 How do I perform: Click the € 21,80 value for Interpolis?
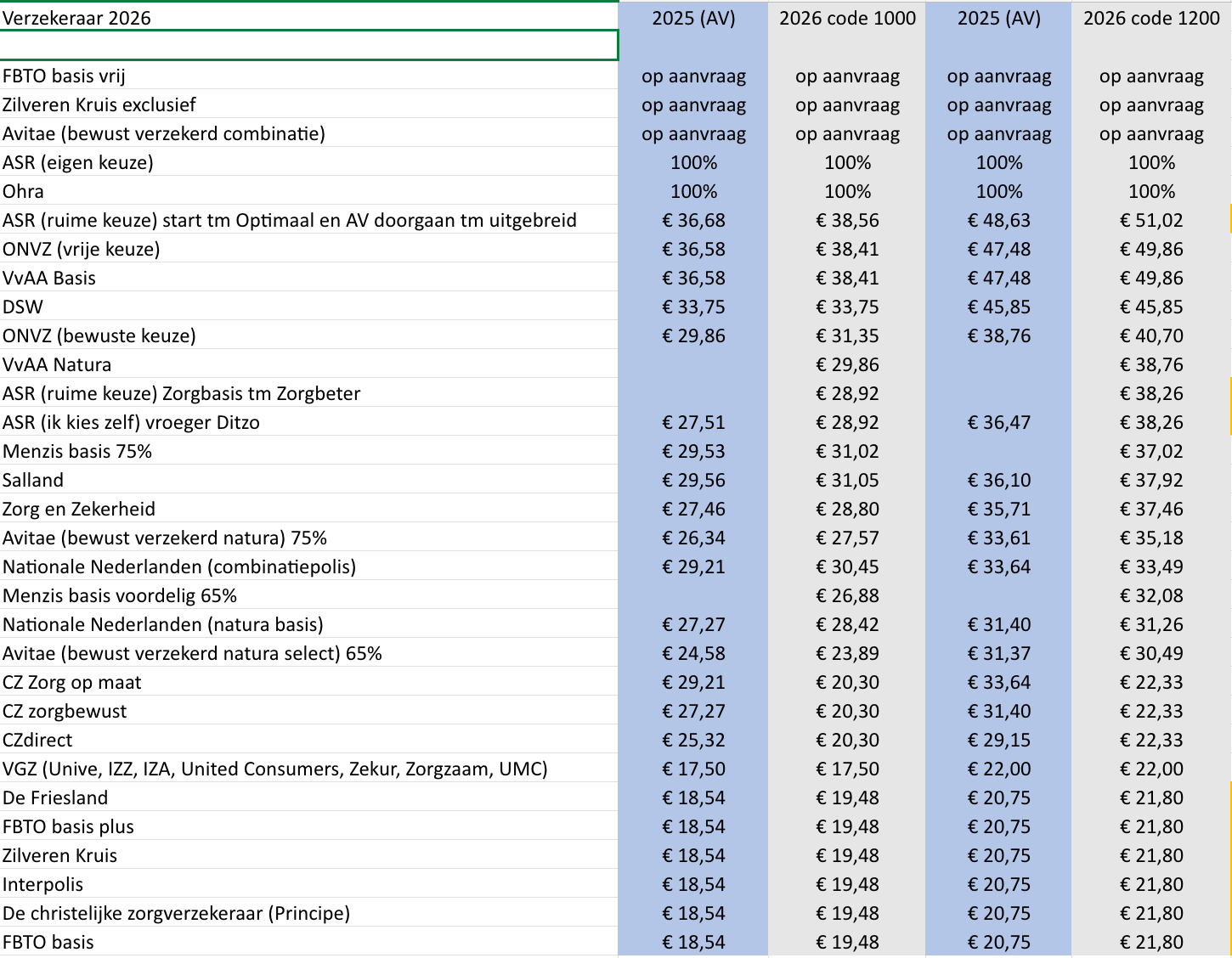[x=1151, y=884]
